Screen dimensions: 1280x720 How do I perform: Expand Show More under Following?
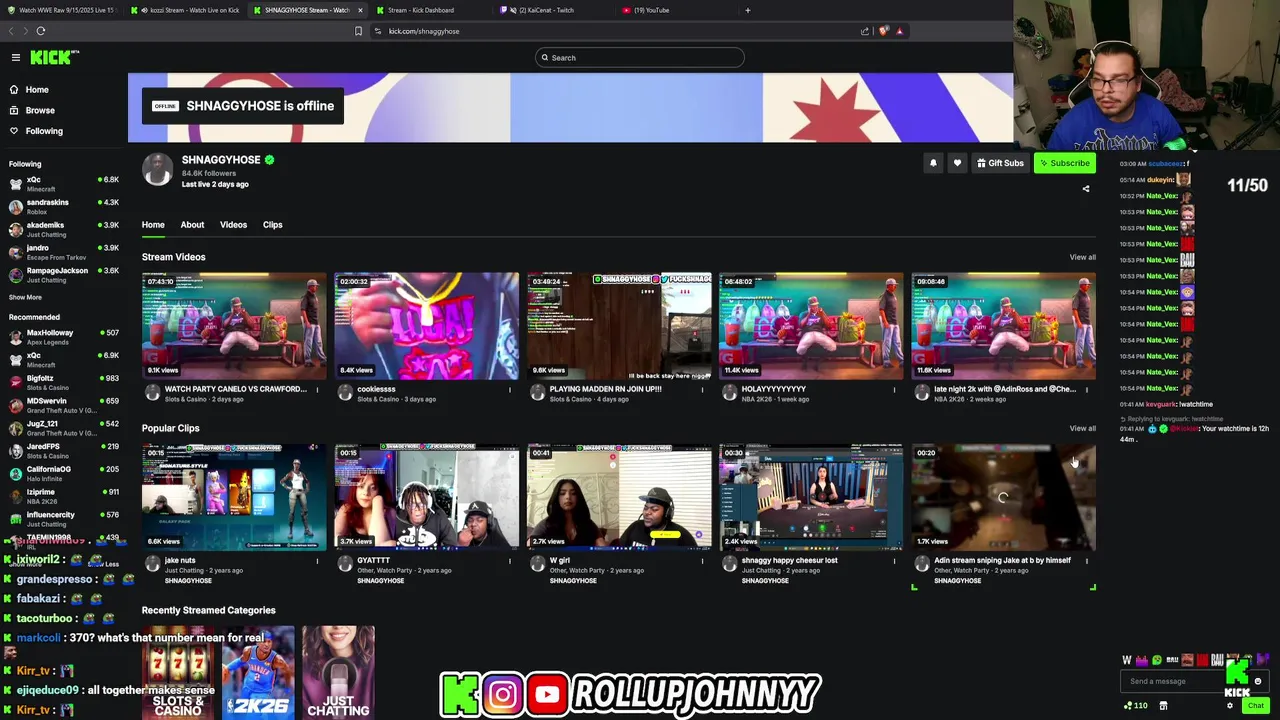25,297
